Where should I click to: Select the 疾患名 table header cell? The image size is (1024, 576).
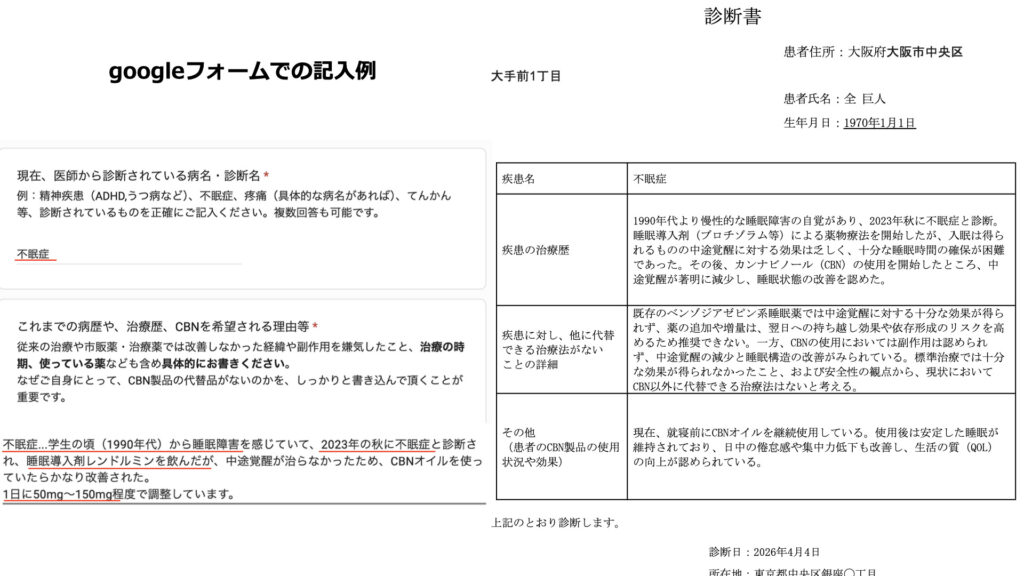pyautogui.click(x=519, y=178)
